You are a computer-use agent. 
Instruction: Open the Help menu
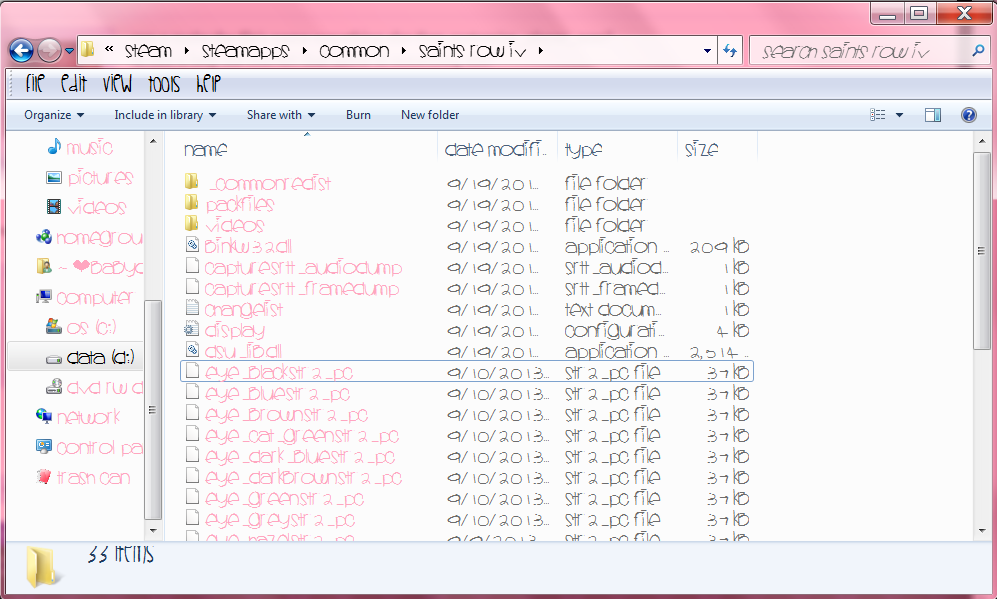pyautogui.click(x=208, y=83)
